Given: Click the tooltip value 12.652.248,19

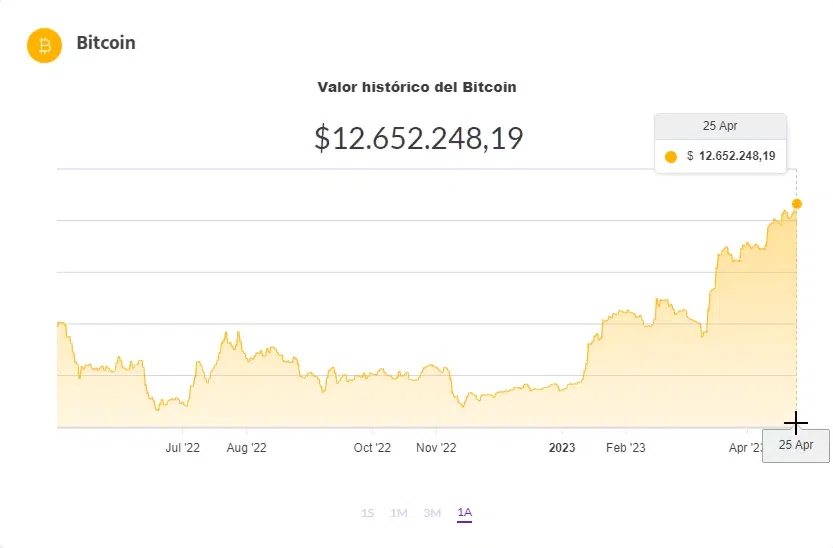Looking at the screenshot, I should [x=737, y=156].
